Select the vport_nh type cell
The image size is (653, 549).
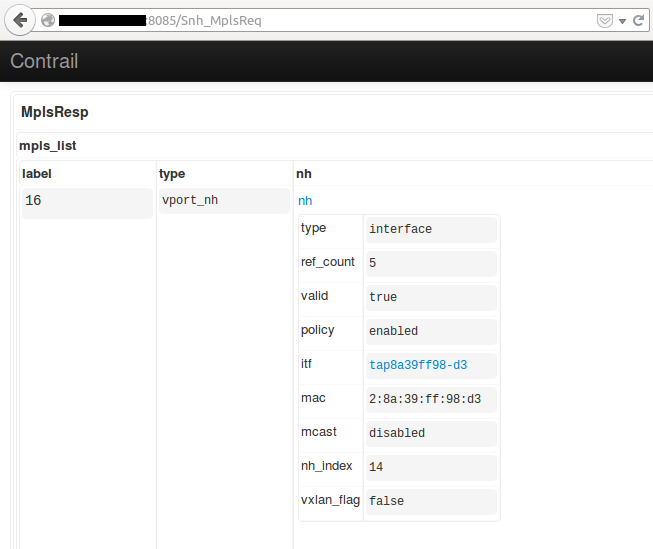click(224, 201)
